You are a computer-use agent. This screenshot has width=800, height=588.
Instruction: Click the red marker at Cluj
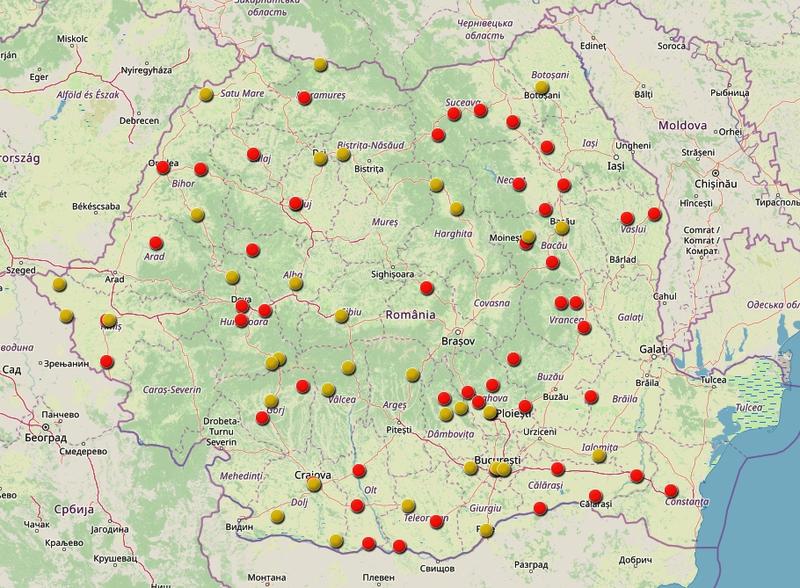click(x=296, y=204)
